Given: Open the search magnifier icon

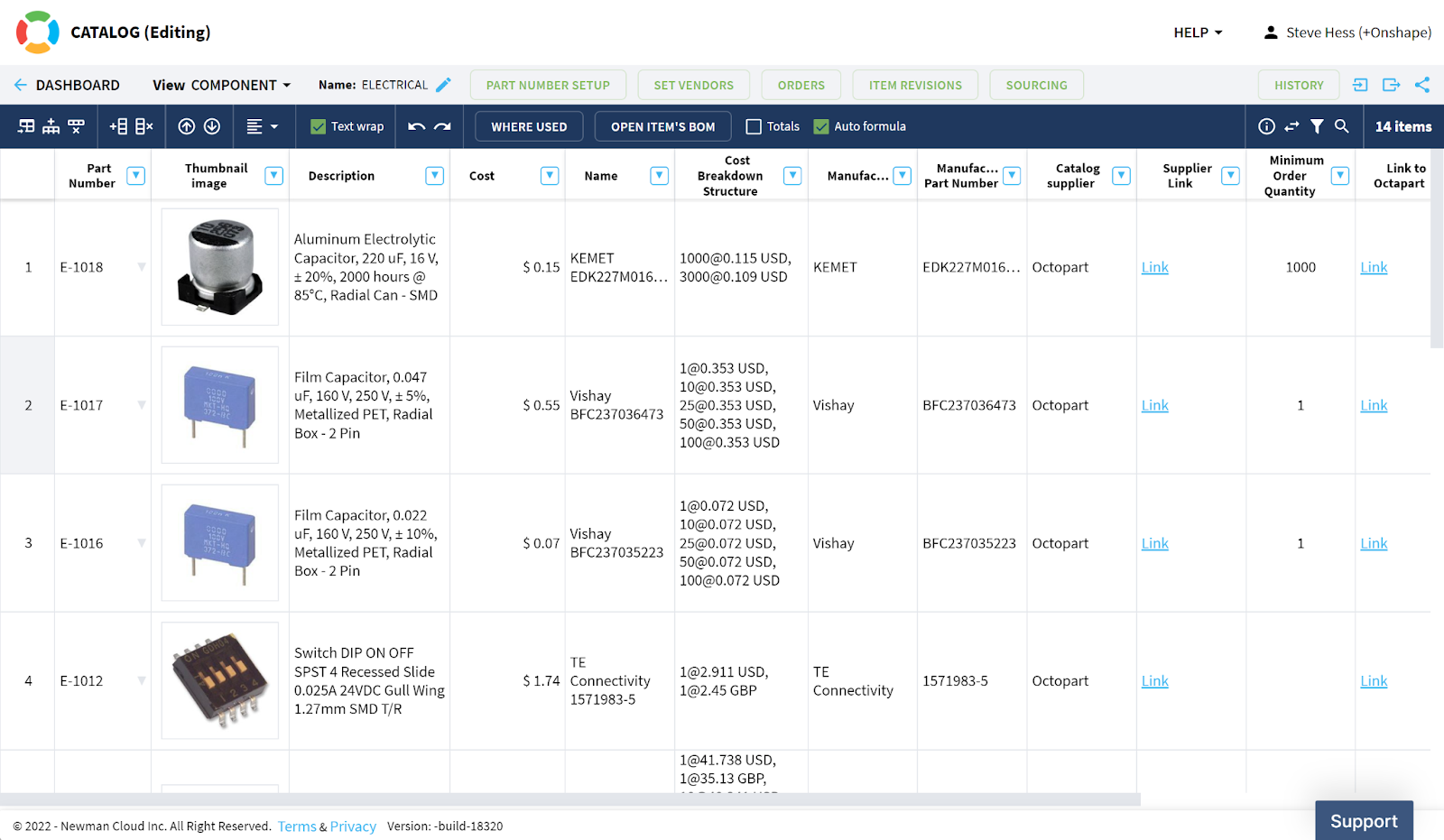Looking at the screenshot, I should [1342, 126].
